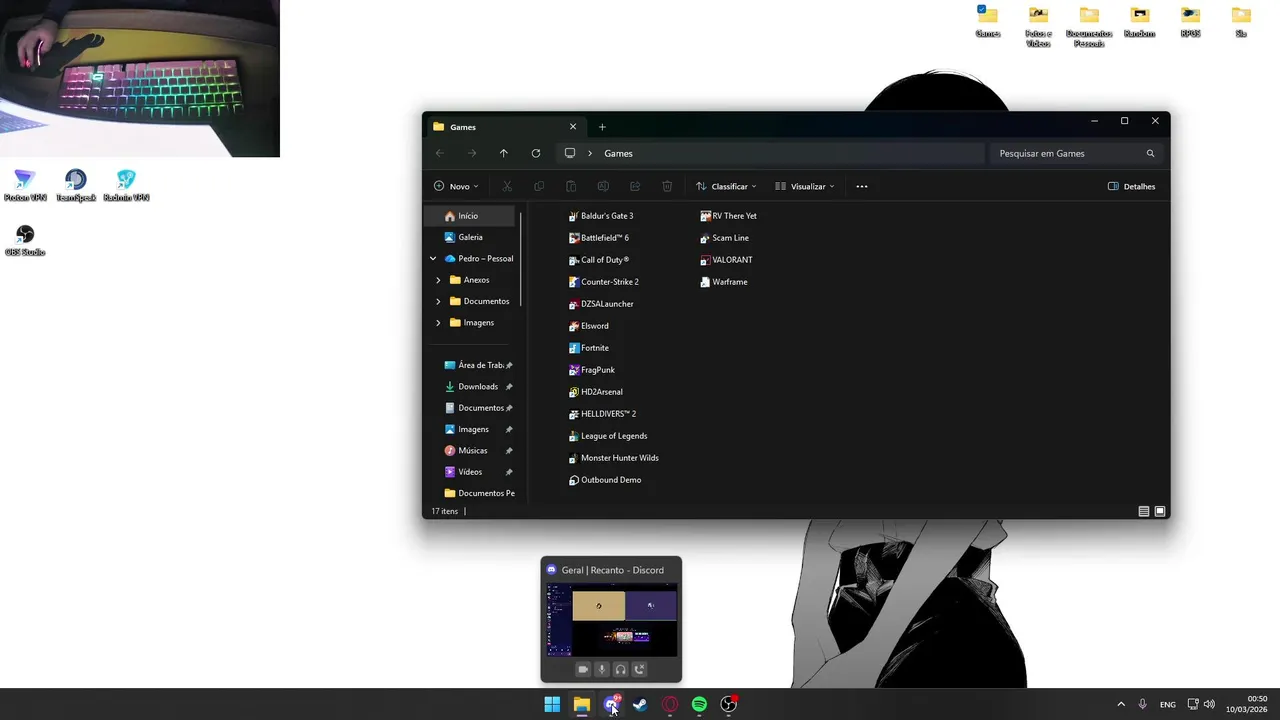Open Início in the navigation pane
The width and height of the screenshot is (1280, 720).
pos(470,216)
